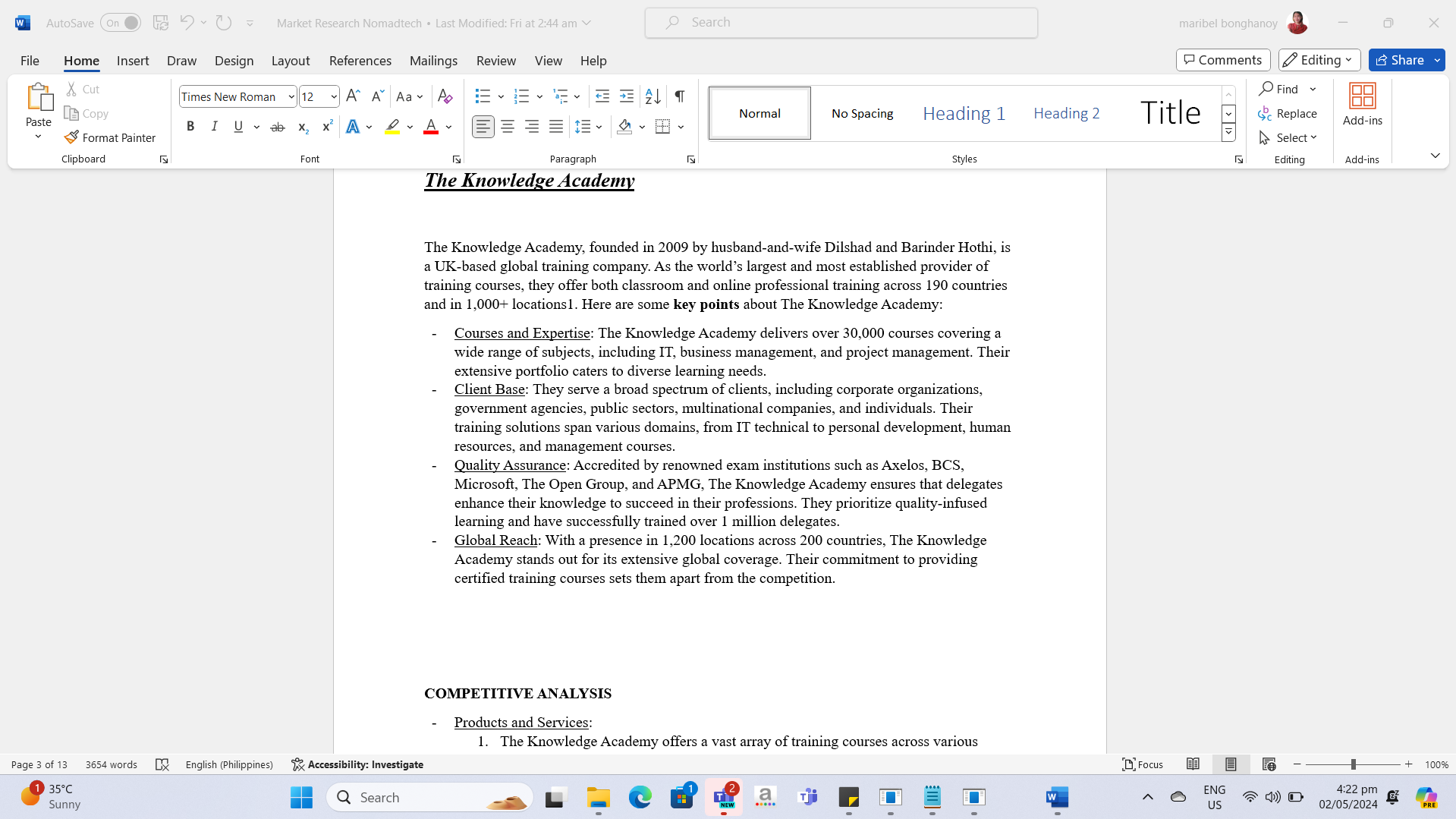Open the Font dialog launcher
Viewport: 1456px width, 819px height.
pyautogui.click(x=456, y=159)
